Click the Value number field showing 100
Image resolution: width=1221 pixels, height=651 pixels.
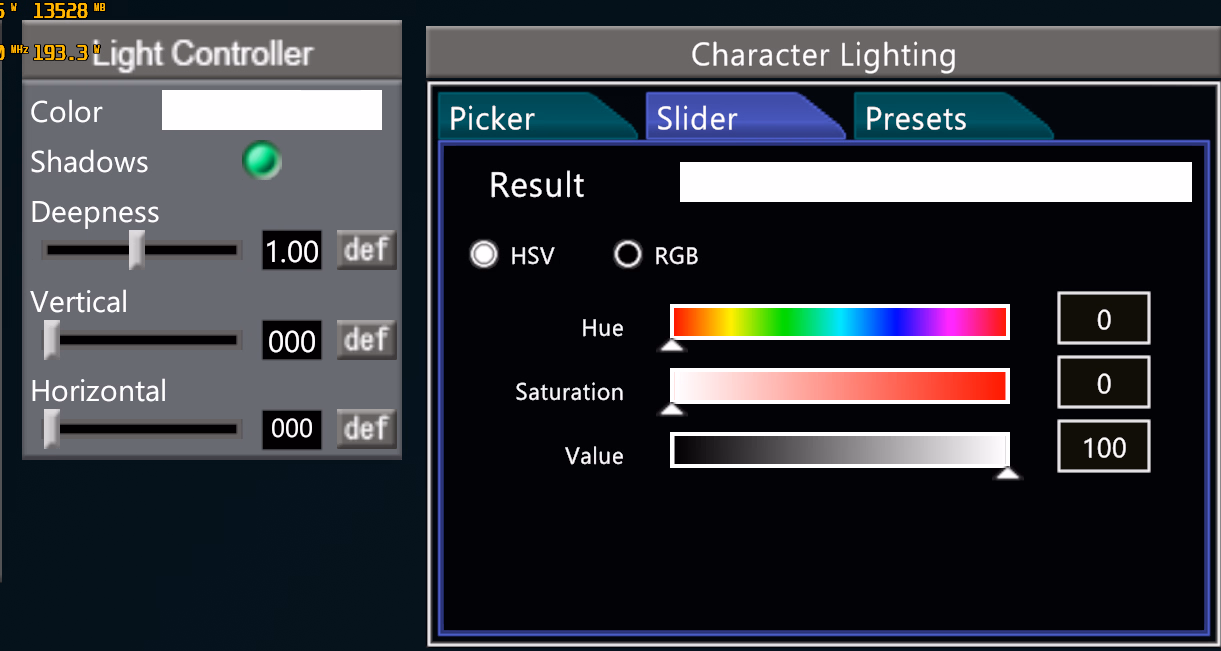tap(1103, 447)
